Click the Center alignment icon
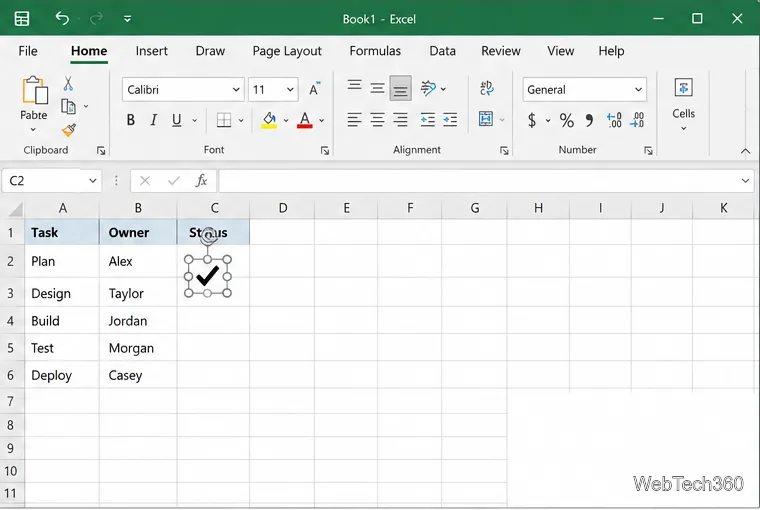 (x=377, y=119)
